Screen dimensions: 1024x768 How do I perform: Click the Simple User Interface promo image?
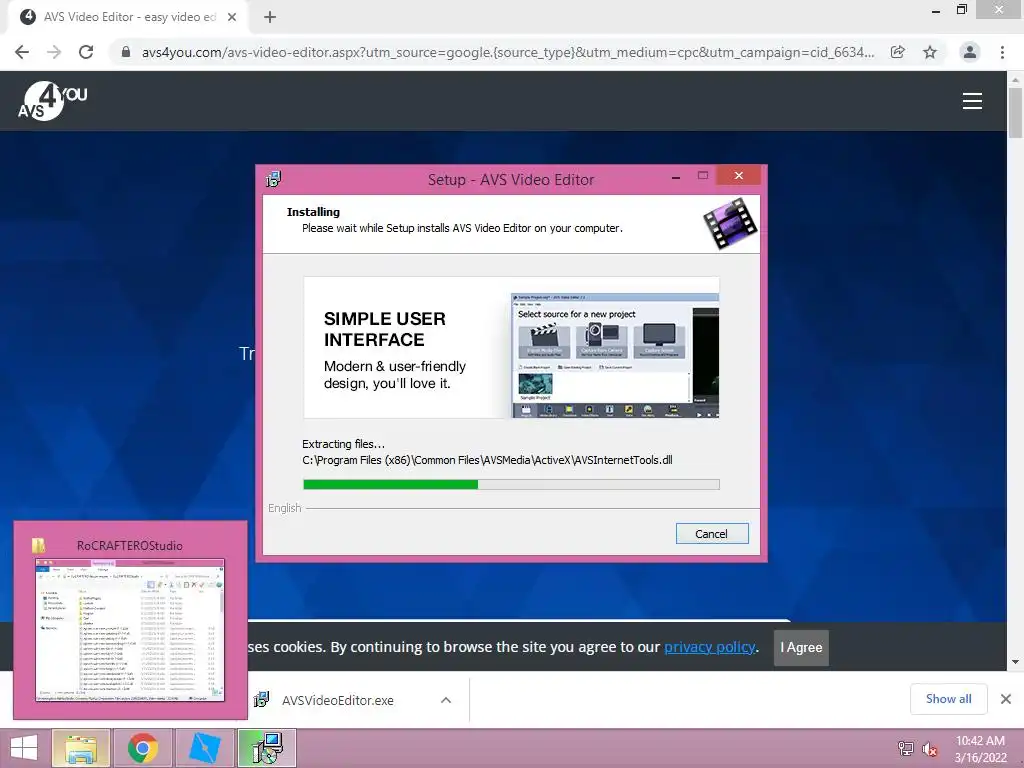point(511,347)
